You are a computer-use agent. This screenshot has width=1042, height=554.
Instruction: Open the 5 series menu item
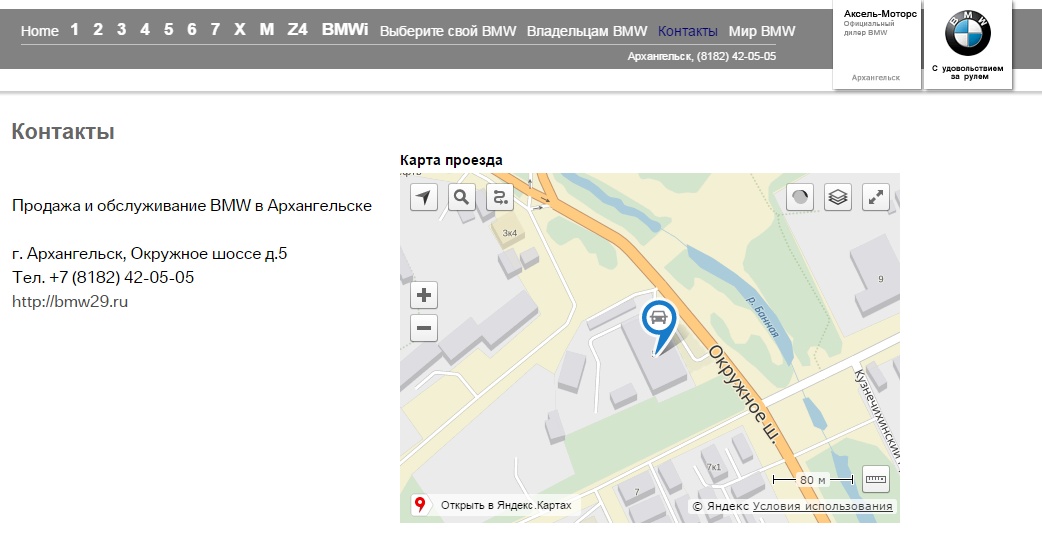pyautogui.click(x=168, y=30)
